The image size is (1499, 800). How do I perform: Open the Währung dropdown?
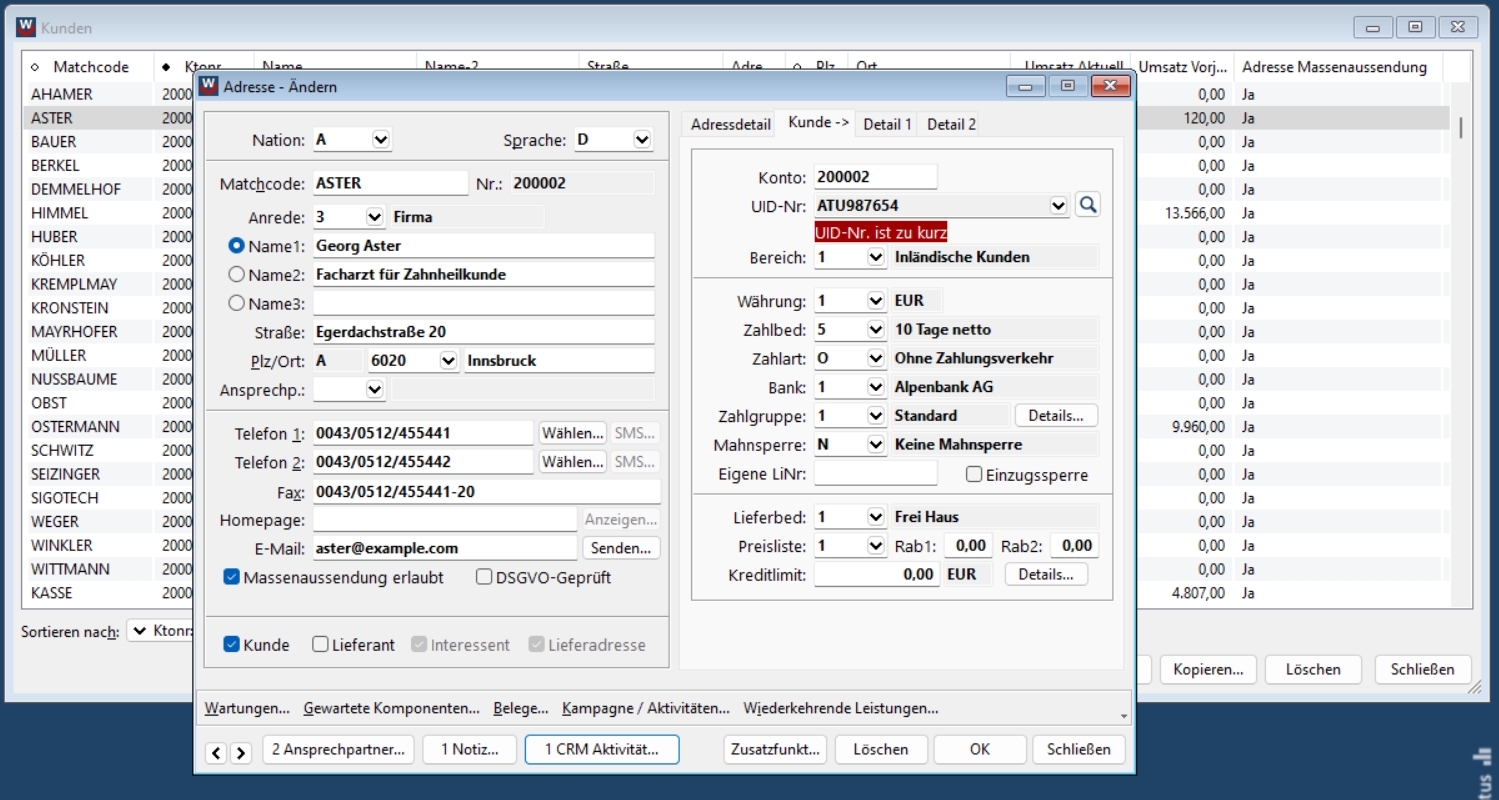[x=876, y=300]
